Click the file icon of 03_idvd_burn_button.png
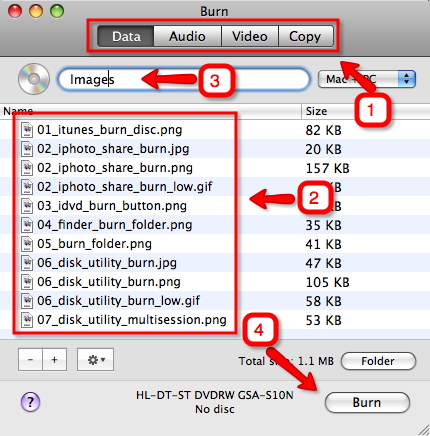This screenshot has height=436, width=430. click(x=27, y=206)
